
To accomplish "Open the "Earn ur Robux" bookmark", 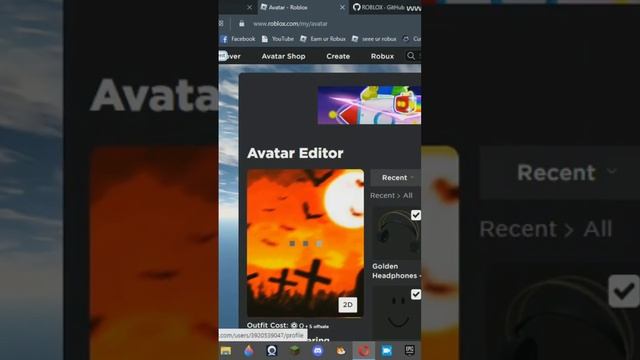I will point(323,39).
